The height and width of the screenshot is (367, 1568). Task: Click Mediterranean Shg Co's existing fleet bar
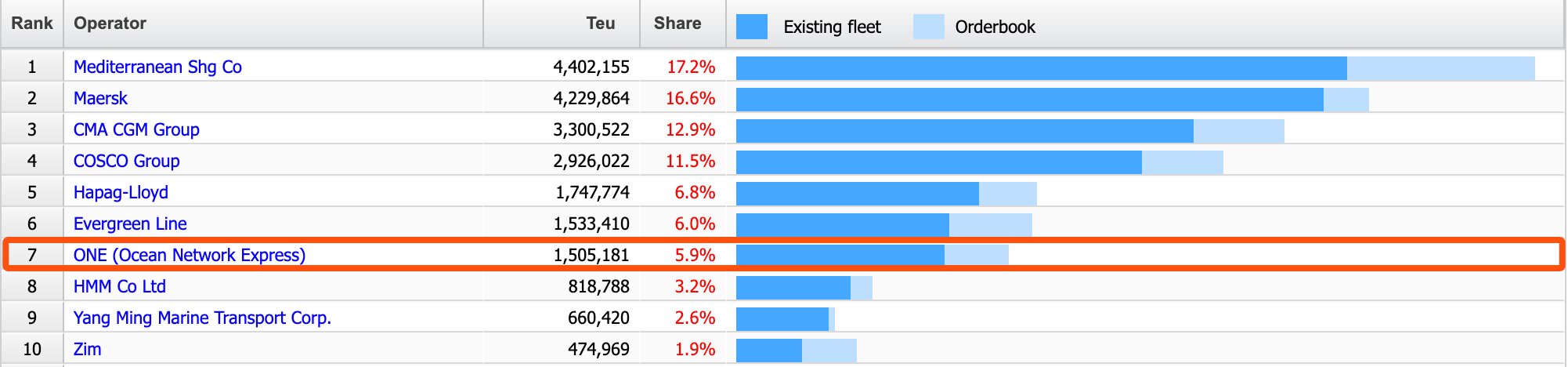pos(1041,68)
